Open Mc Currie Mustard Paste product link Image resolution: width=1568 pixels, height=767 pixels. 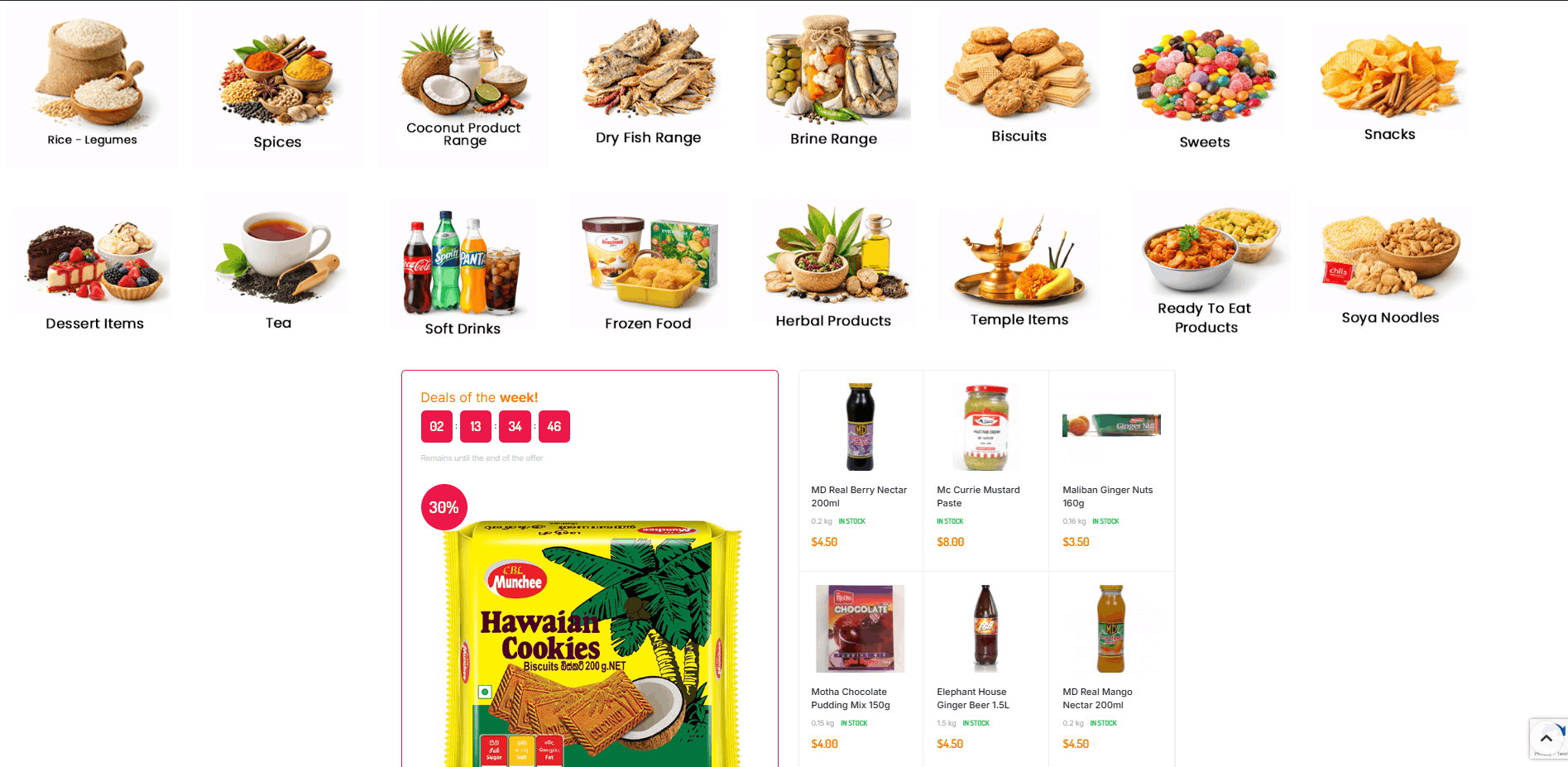pyautogui.click(x=978, y=496)
